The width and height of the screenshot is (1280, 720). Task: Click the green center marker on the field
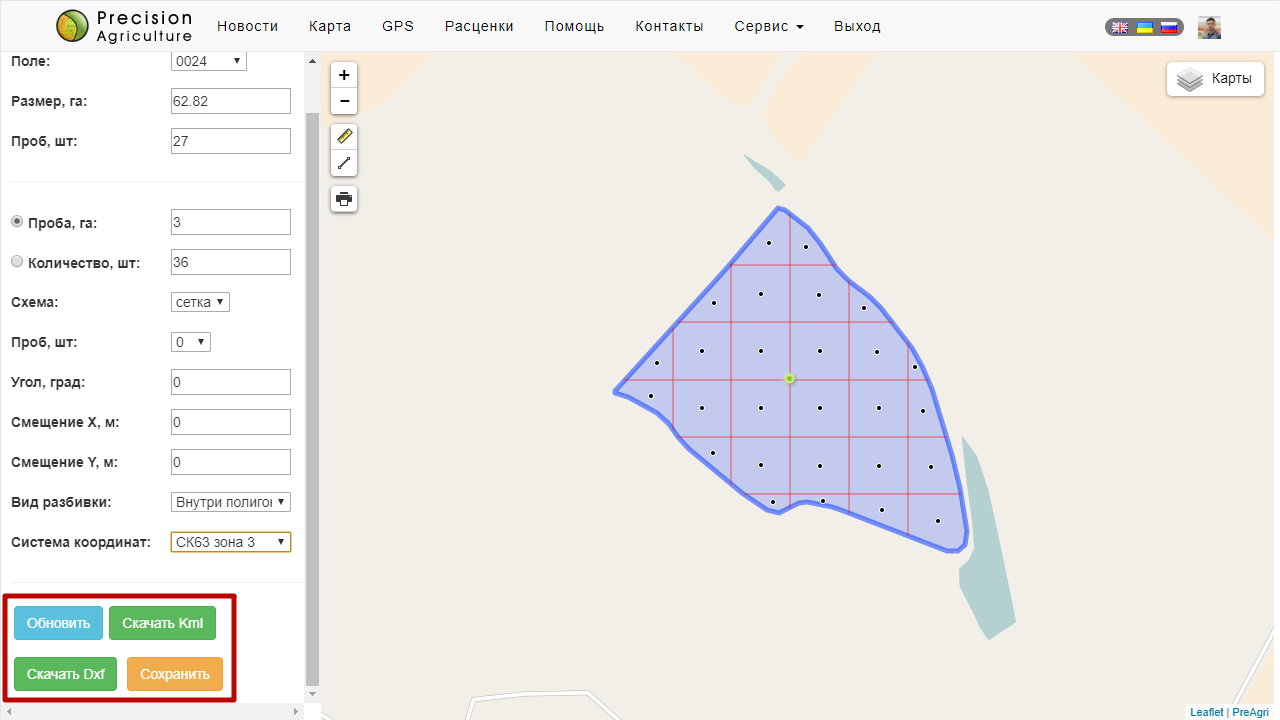point(790,379)
